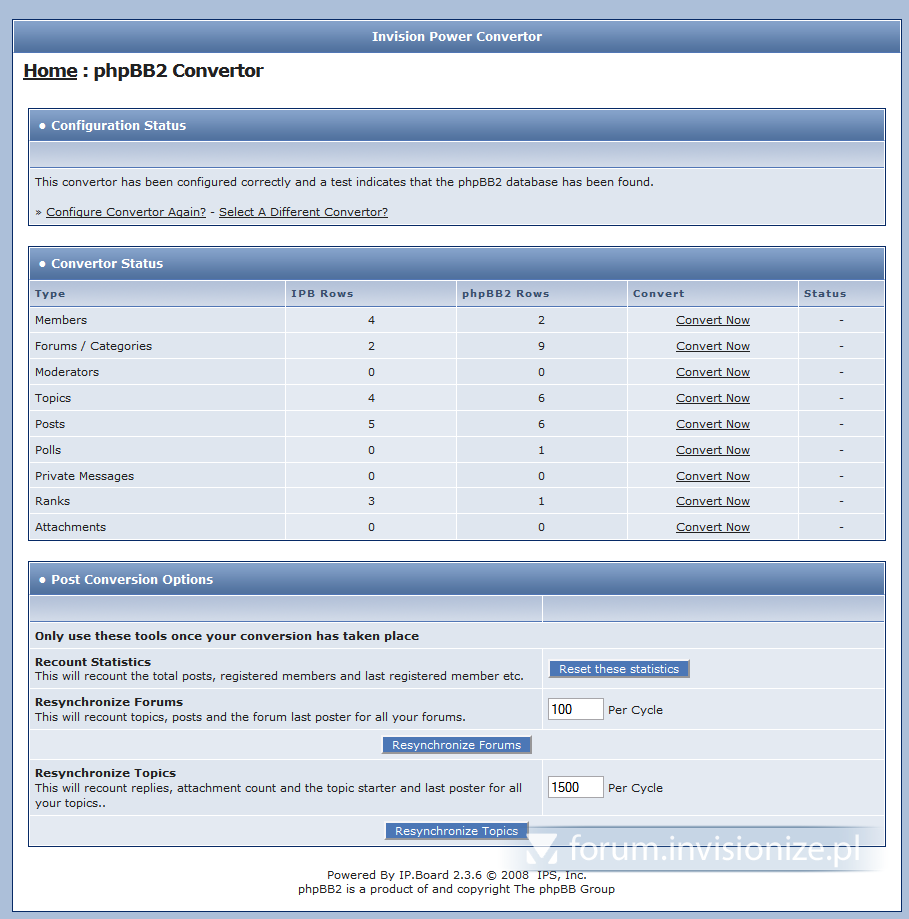This screenshot has height=919, width=909.
Task: Click the Configuration Status section header
Action: pos(118,125)
